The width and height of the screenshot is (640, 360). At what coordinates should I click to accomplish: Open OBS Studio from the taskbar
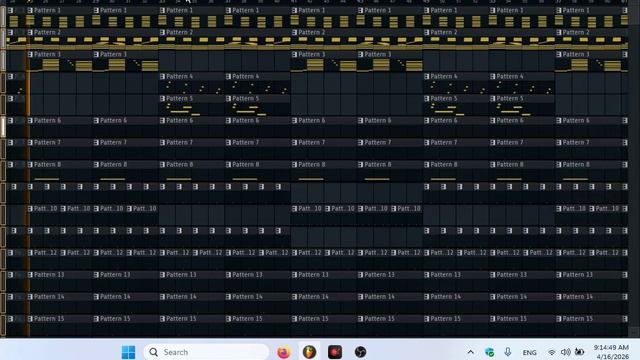[x=360, y=352]
